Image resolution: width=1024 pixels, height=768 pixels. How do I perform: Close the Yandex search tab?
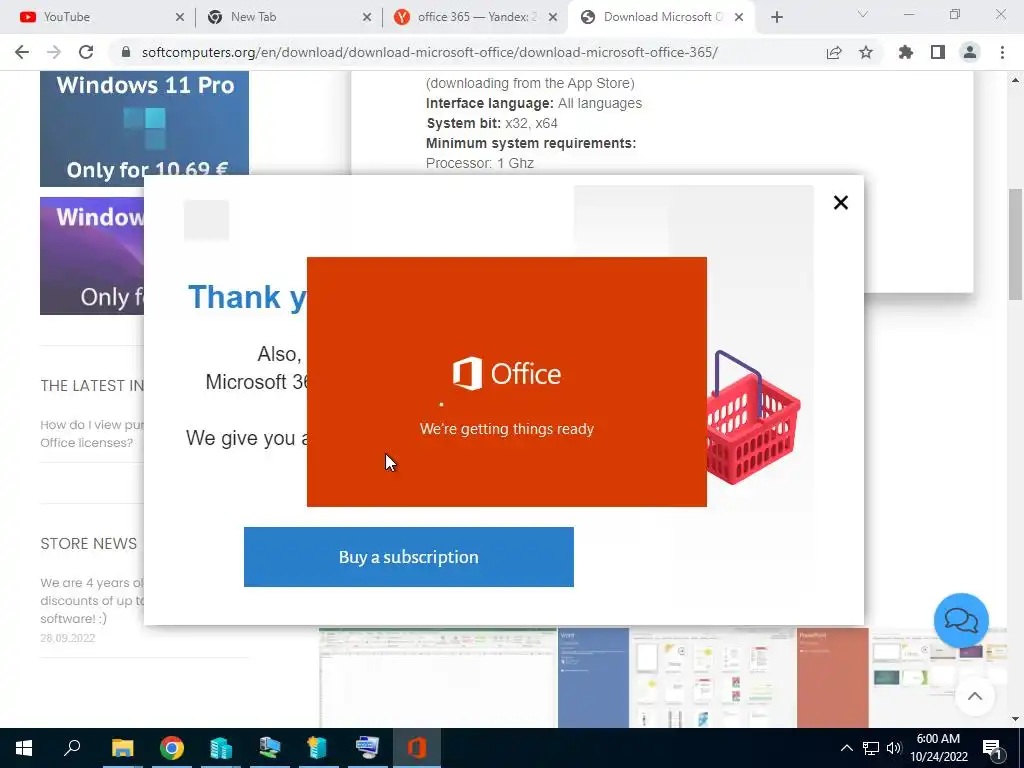point(553,17)
